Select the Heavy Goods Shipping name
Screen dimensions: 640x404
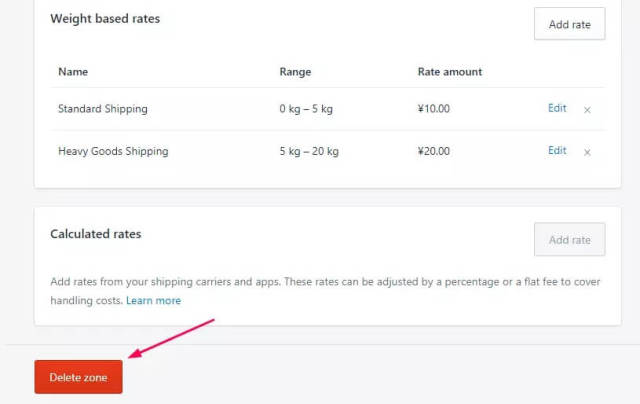point(113,151)
